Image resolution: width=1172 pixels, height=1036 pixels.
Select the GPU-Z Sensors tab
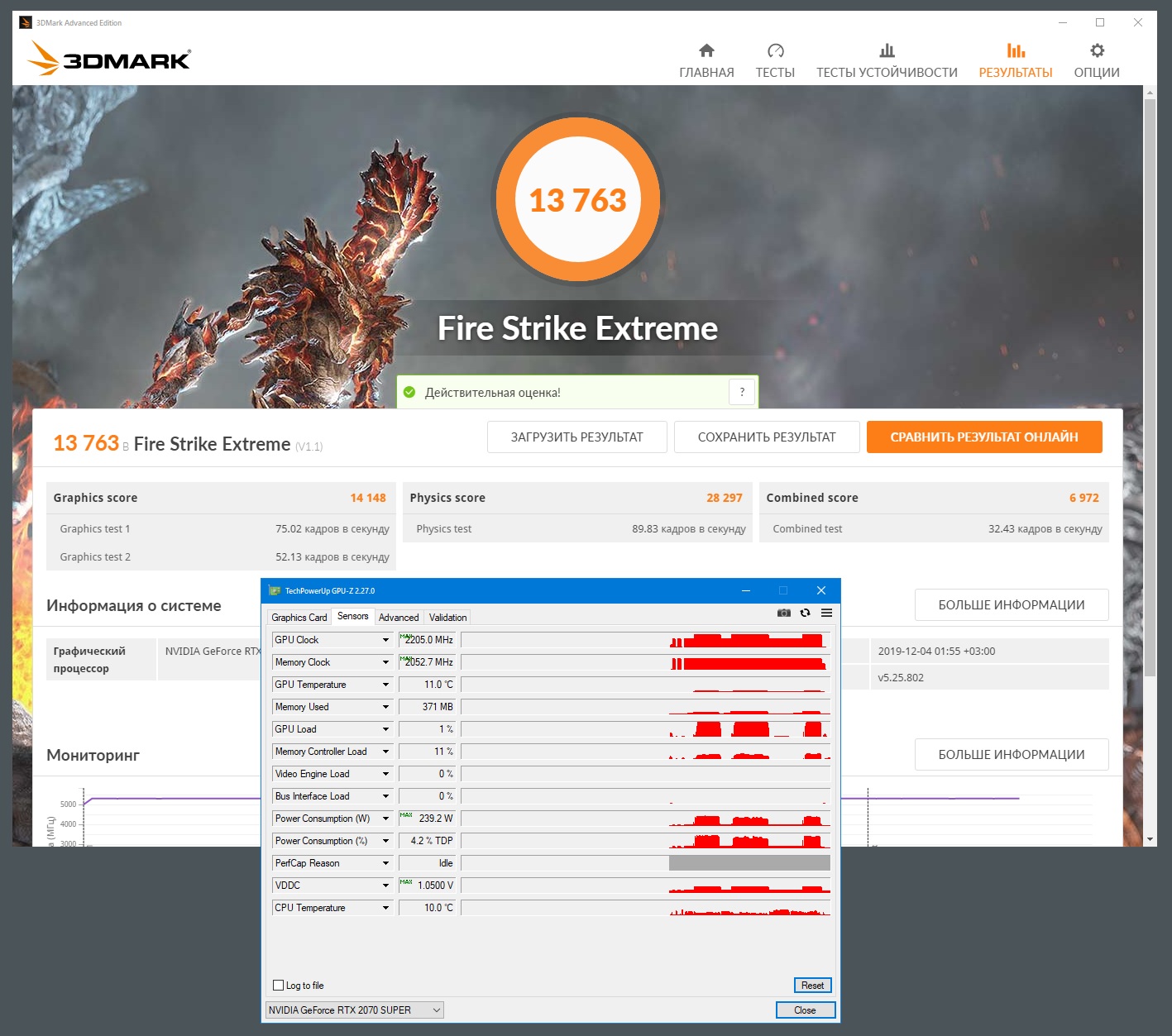353,616
